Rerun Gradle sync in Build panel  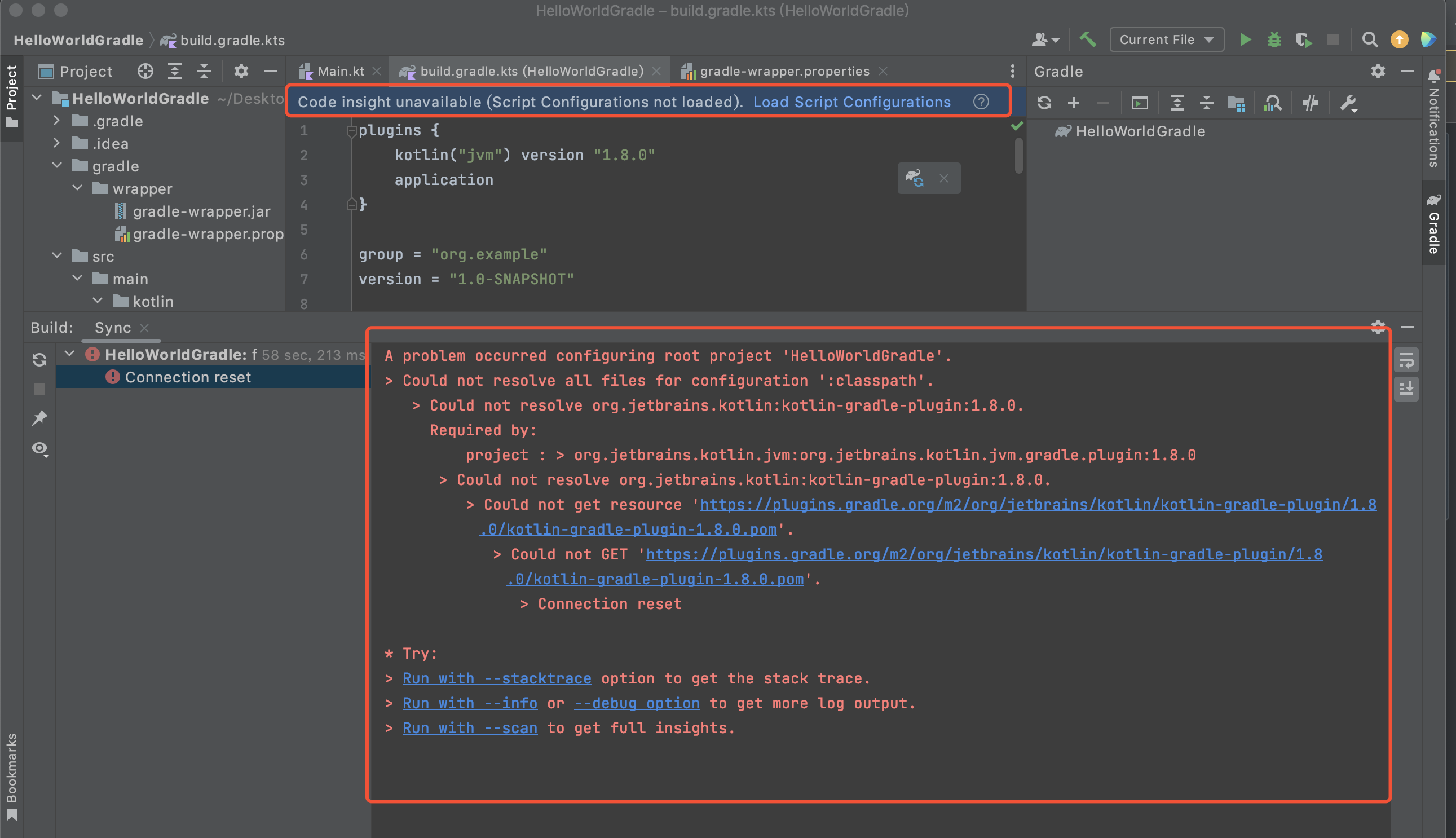39,360
